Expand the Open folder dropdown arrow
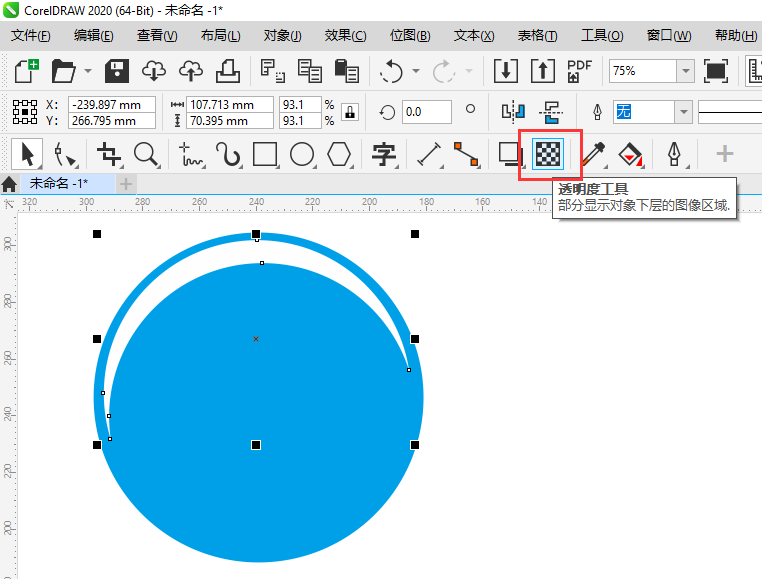 (88, 71)
